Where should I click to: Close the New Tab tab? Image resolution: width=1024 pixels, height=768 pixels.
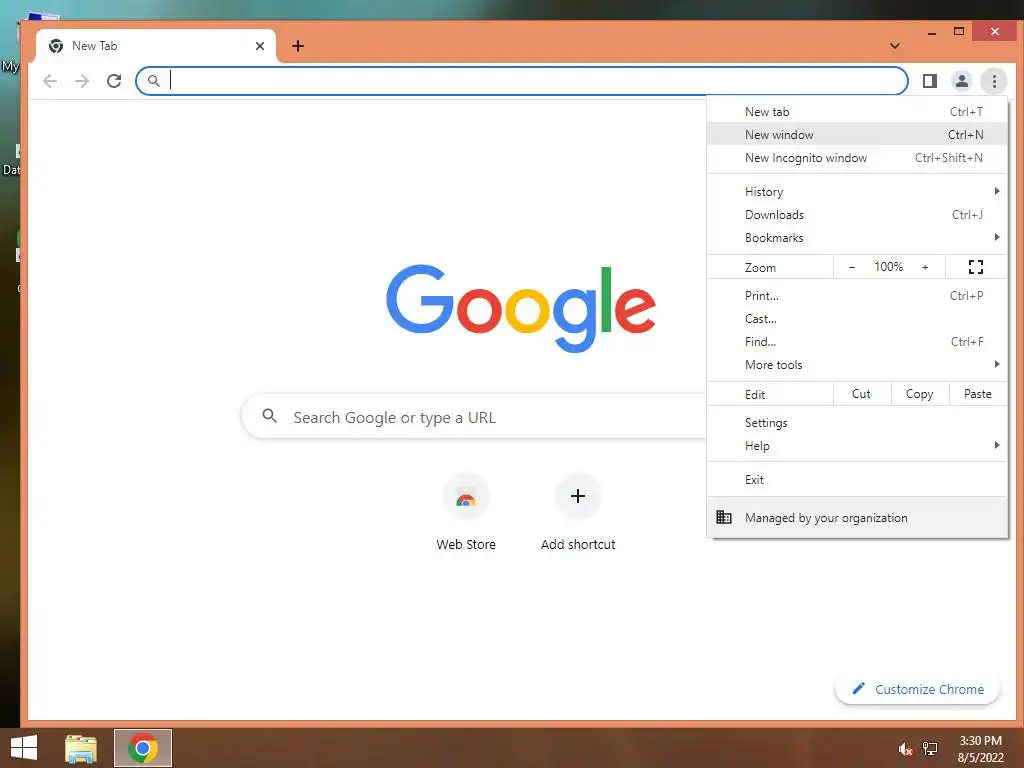(x=260, y=46)
